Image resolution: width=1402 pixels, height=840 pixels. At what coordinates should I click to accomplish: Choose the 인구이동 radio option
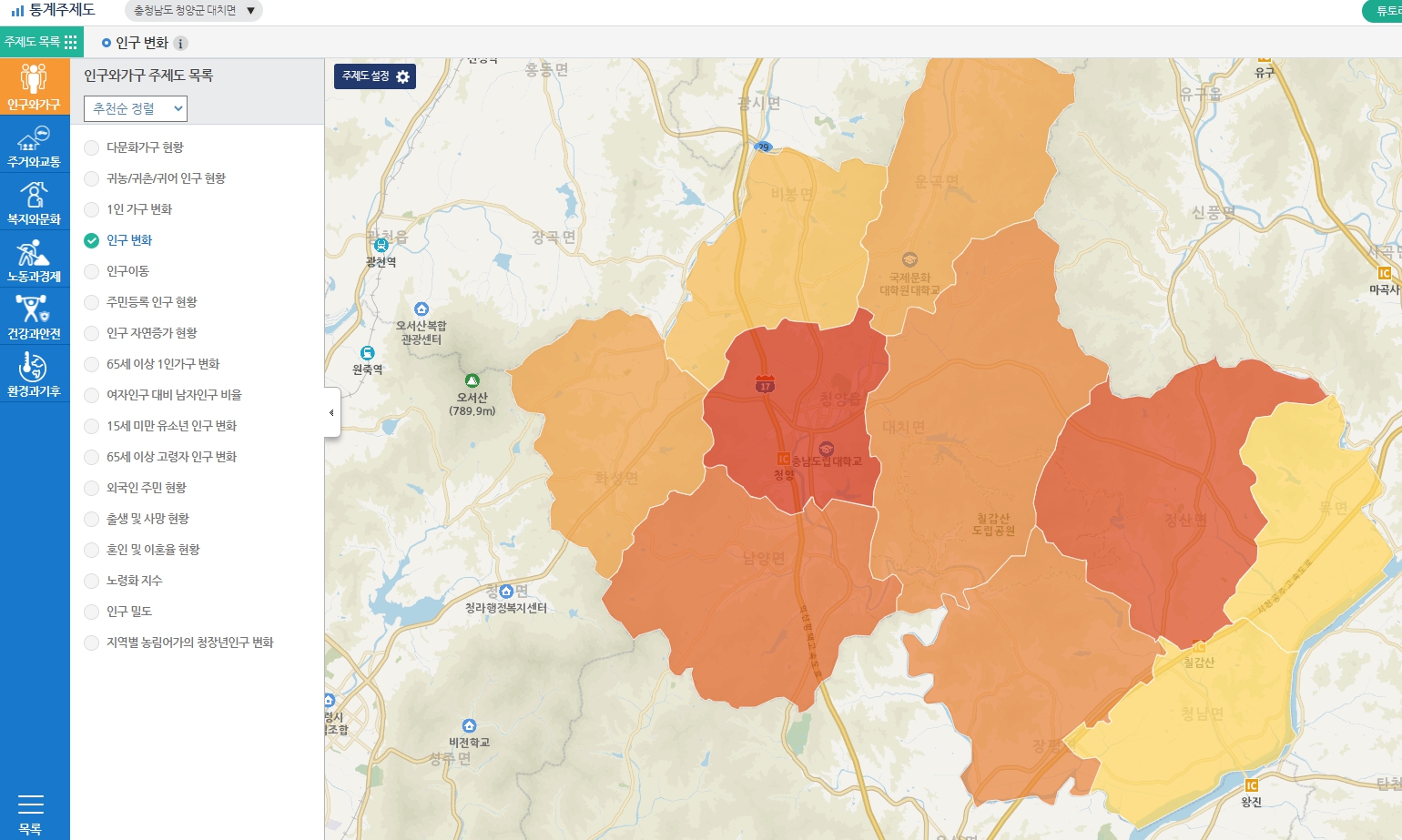tap(92, 271)
